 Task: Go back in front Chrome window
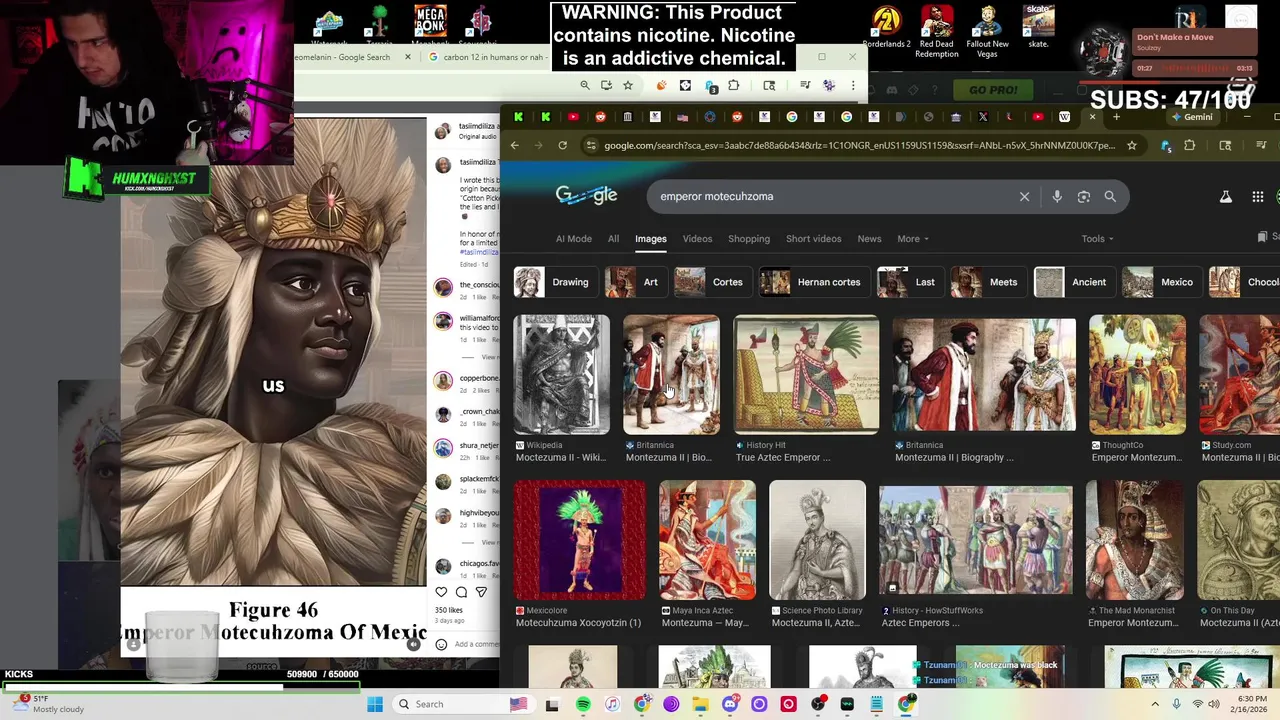(x=515, y=146)
